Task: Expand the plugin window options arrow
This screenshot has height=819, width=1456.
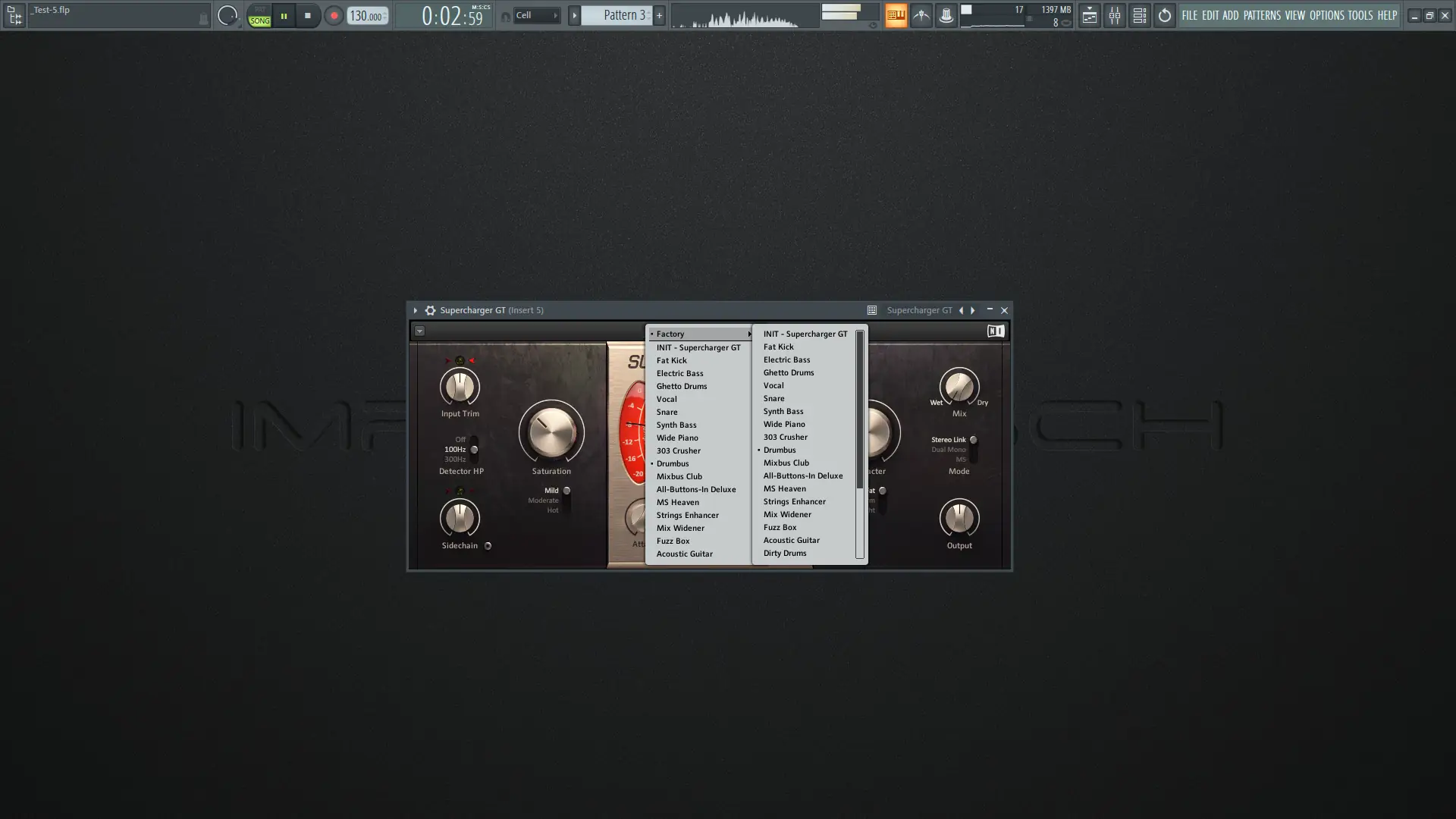Action: (x=415, y=310)
